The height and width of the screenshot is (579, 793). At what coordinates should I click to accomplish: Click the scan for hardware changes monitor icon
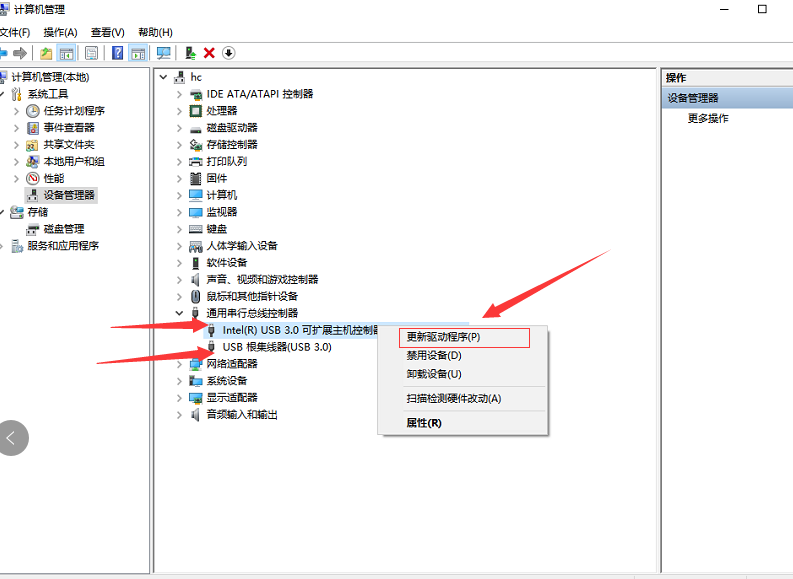[x=164, y=53]
